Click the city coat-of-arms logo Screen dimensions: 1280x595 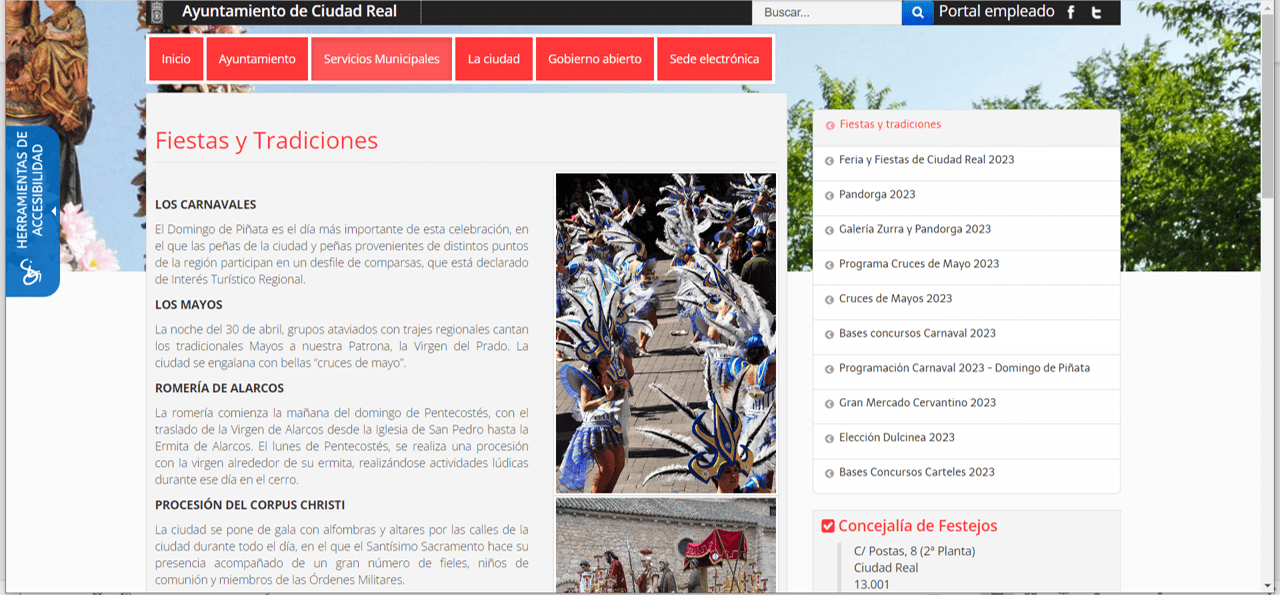click(158, 12)
